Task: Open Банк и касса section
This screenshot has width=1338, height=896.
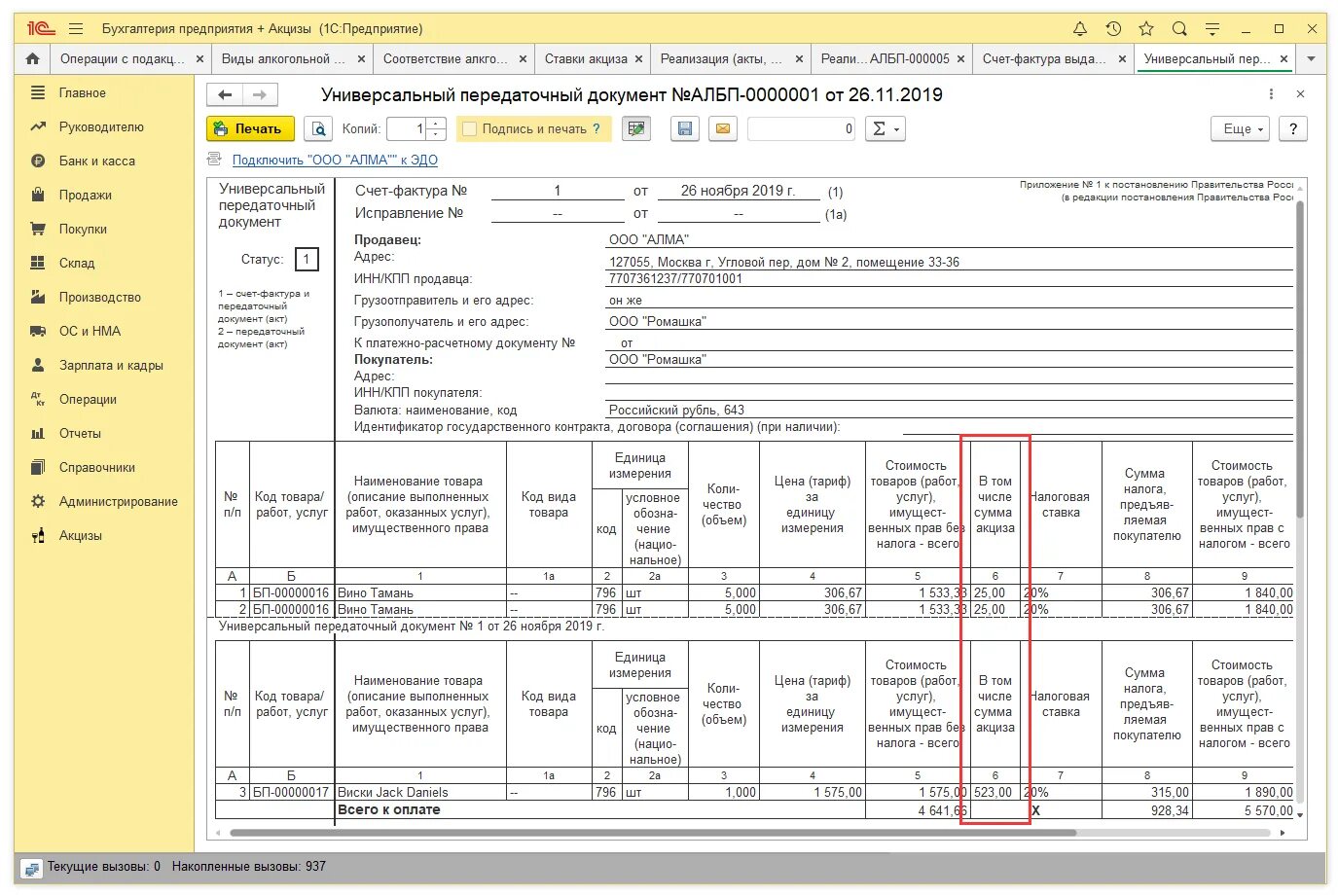Action: click(97, 161)
